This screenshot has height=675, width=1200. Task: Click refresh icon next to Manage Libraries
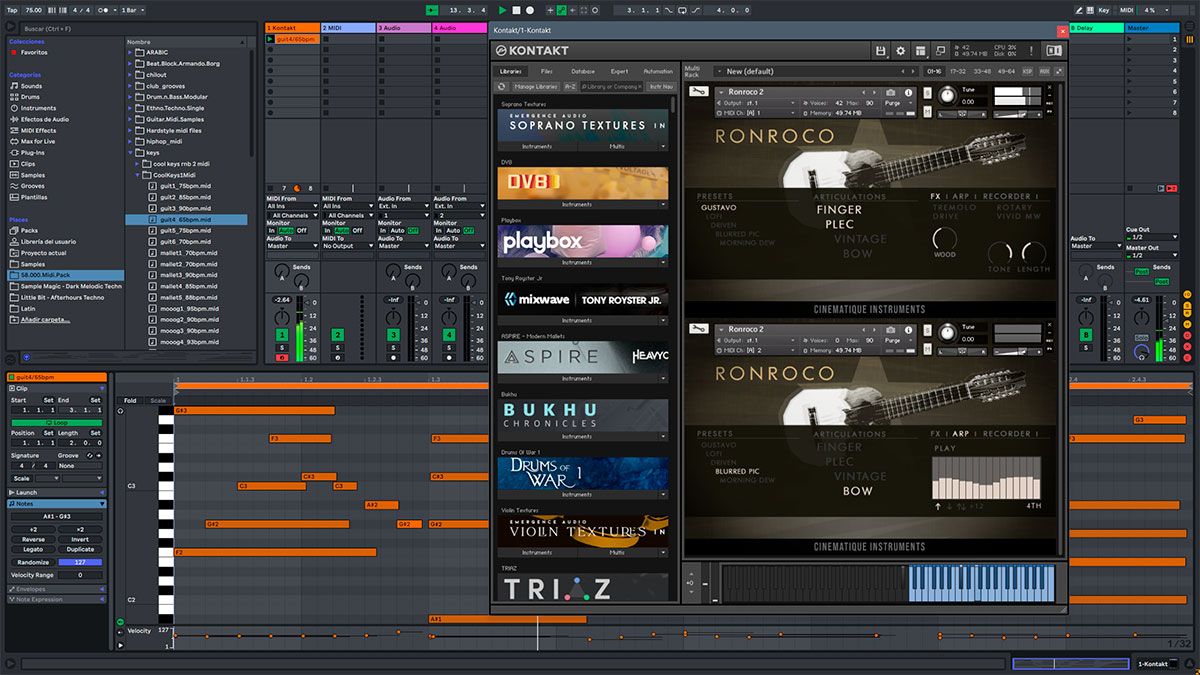point(502,87)
